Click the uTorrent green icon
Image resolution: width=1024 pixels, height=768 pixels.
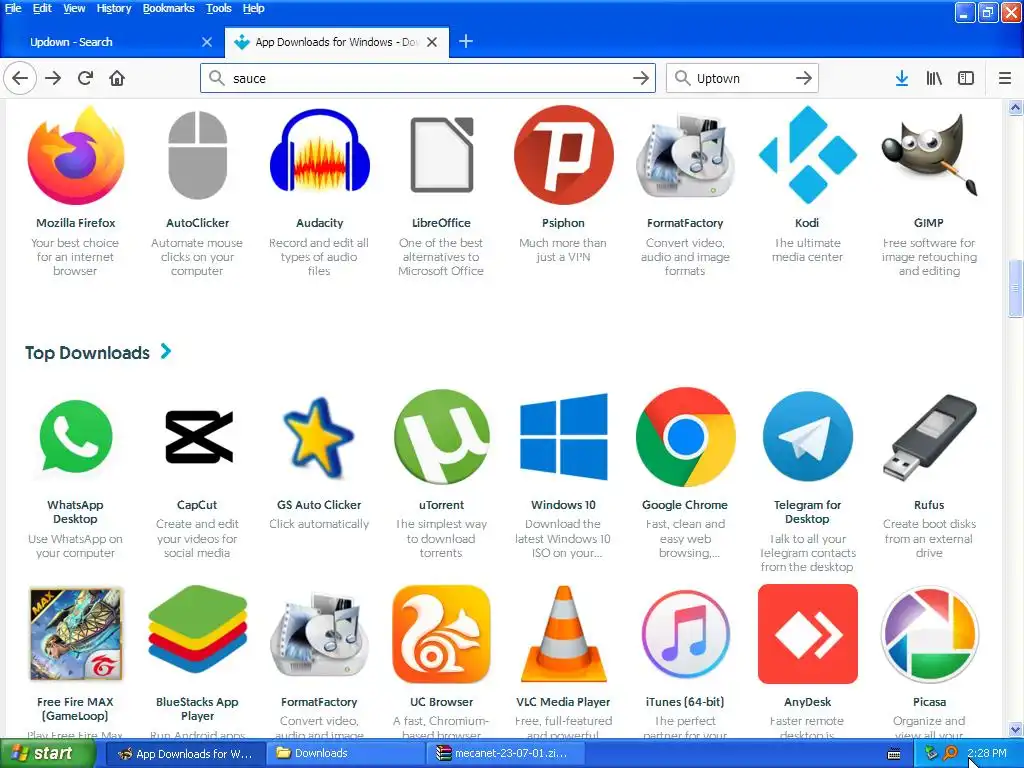(441, 437)
